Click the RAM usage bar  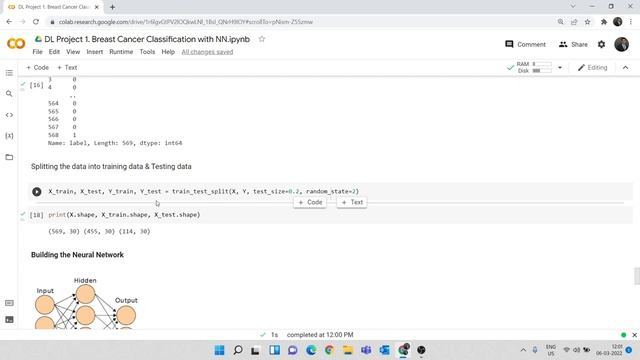click(542, 64)
